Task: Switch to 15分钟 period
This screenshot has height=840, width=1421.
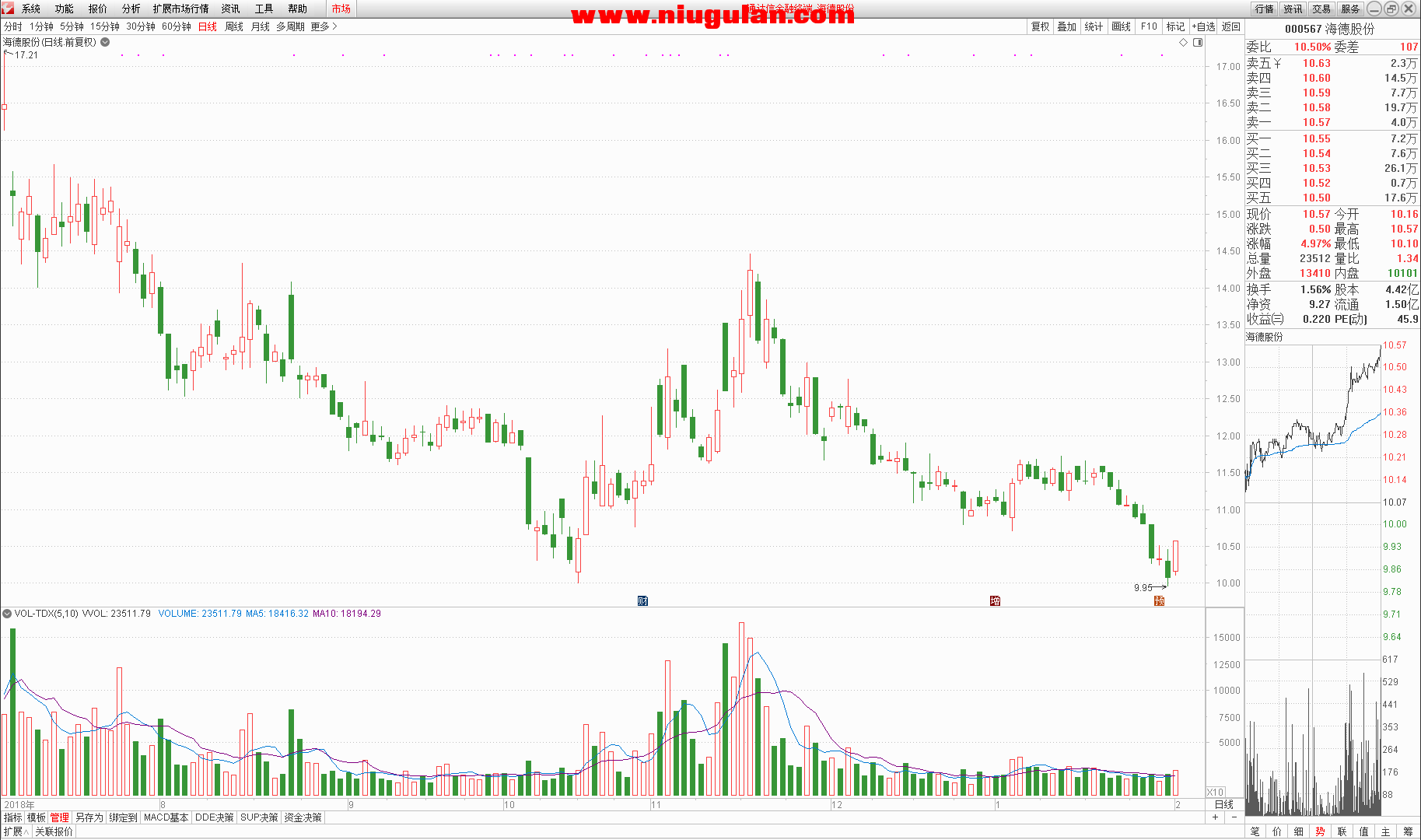Action: 105,26
